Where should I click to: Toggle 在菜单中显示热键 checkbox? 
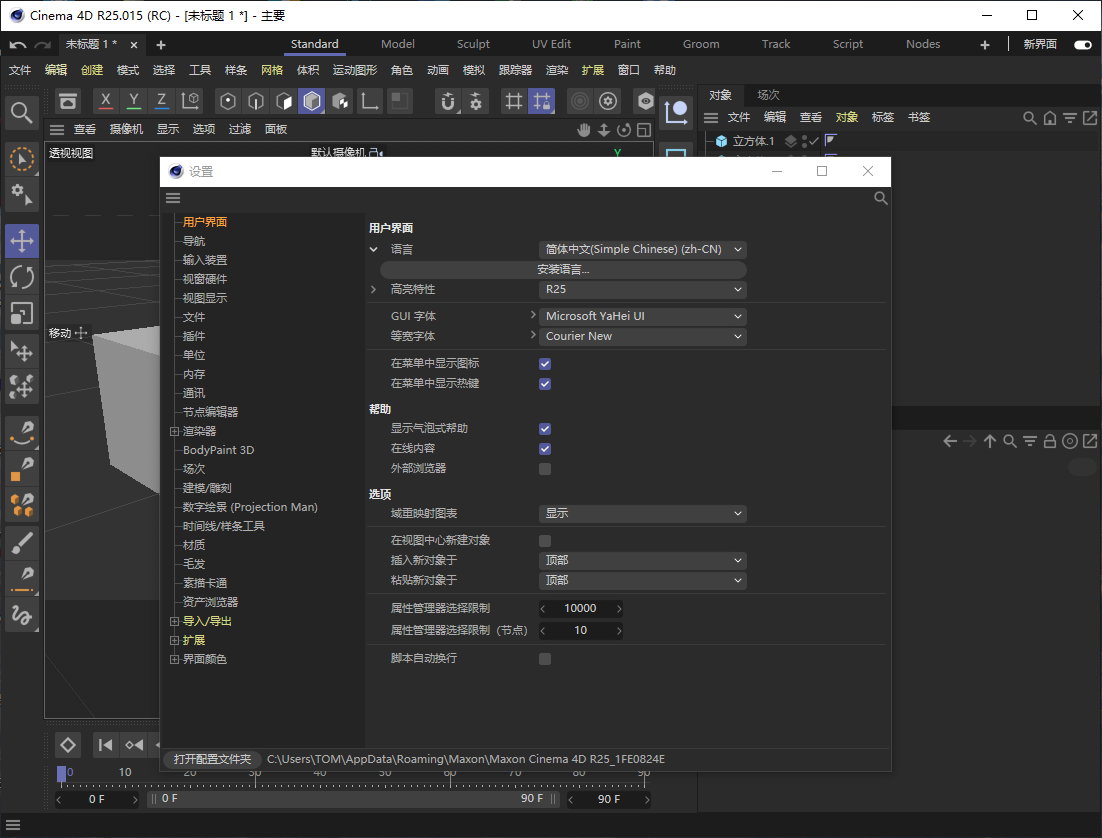click(x=545, y=384)
